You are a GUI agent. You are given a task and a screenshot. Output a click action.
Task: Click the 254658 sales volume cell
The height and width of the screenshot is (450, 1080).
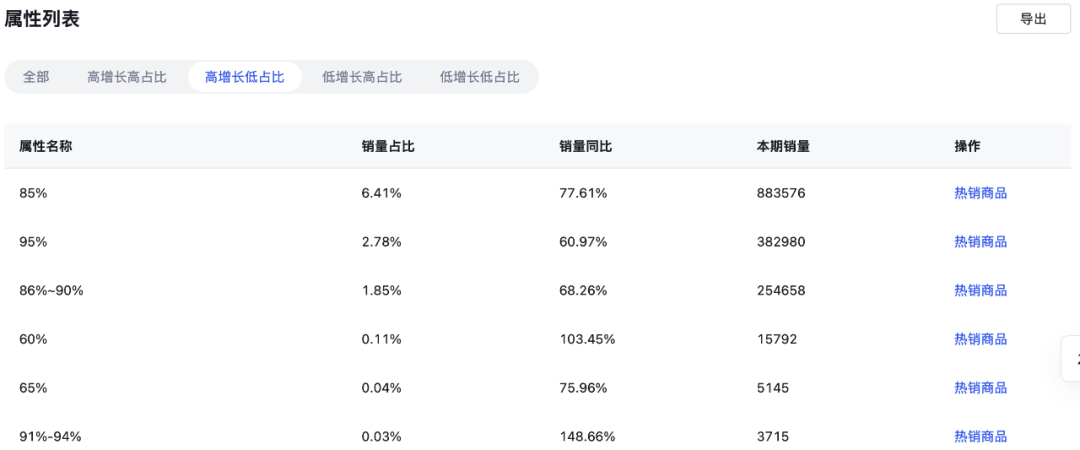(x=780, y=291)
